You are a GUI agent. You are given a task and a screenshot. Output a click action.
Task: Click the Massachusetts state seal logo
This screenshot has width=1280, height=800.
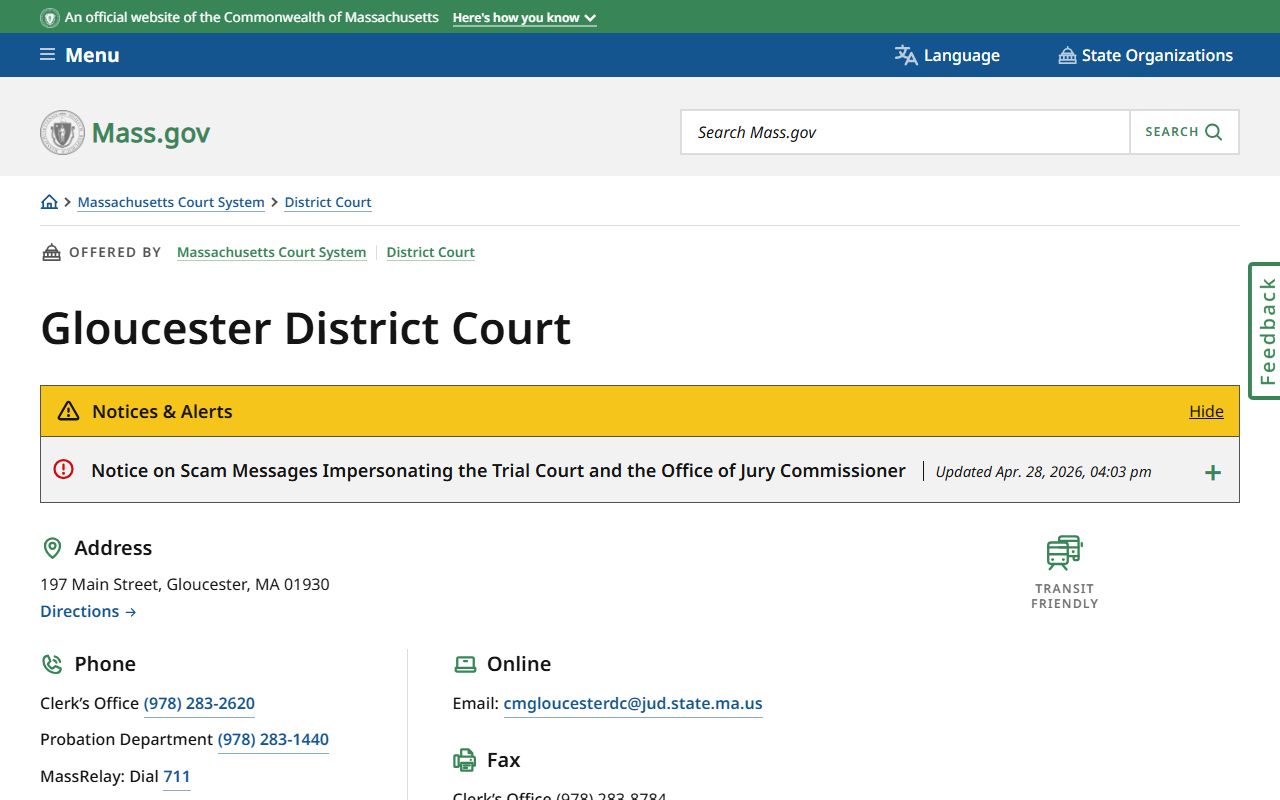[x=62, y=132]
